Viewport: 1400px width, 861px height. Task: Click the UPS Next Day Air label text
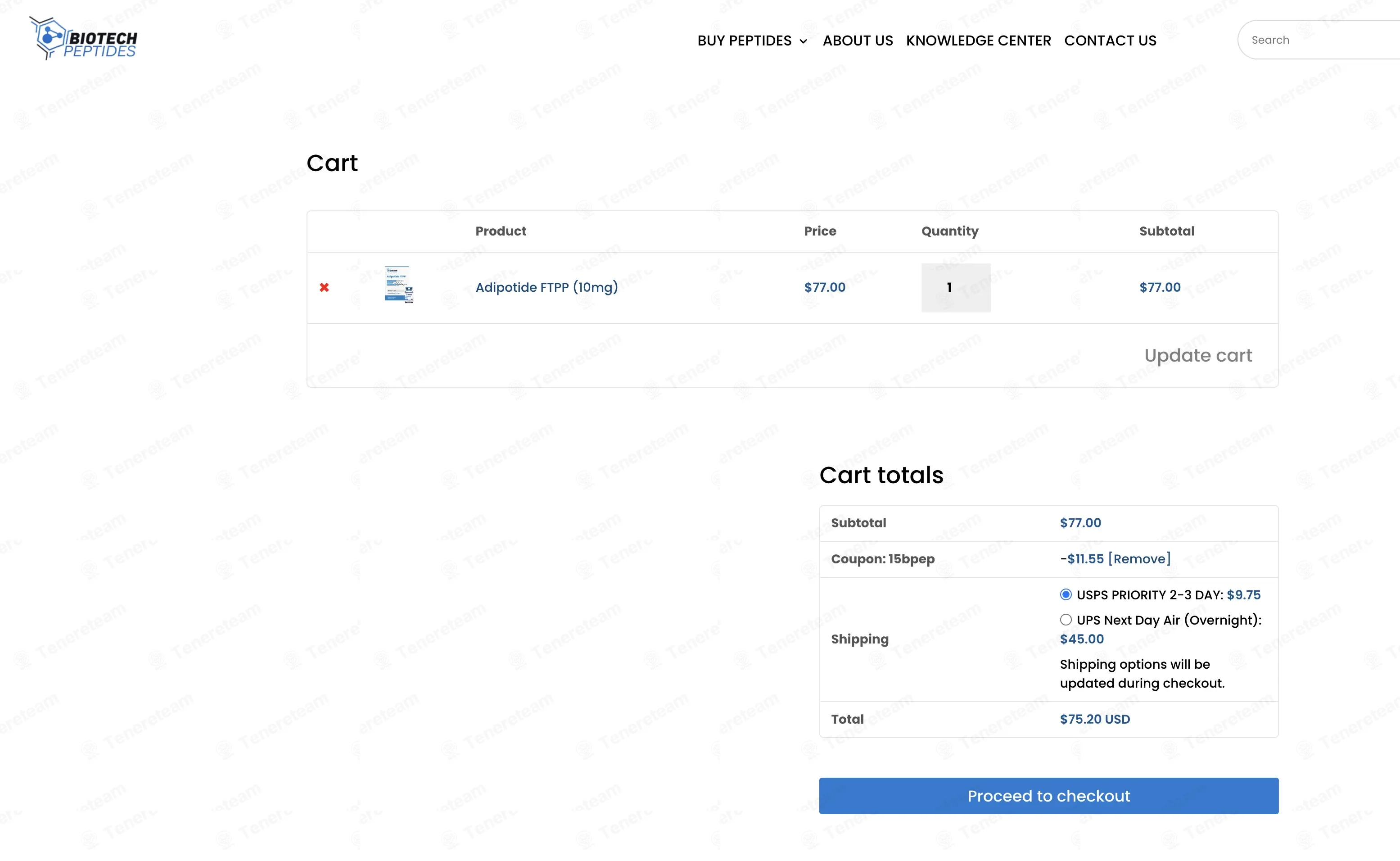1168,620
